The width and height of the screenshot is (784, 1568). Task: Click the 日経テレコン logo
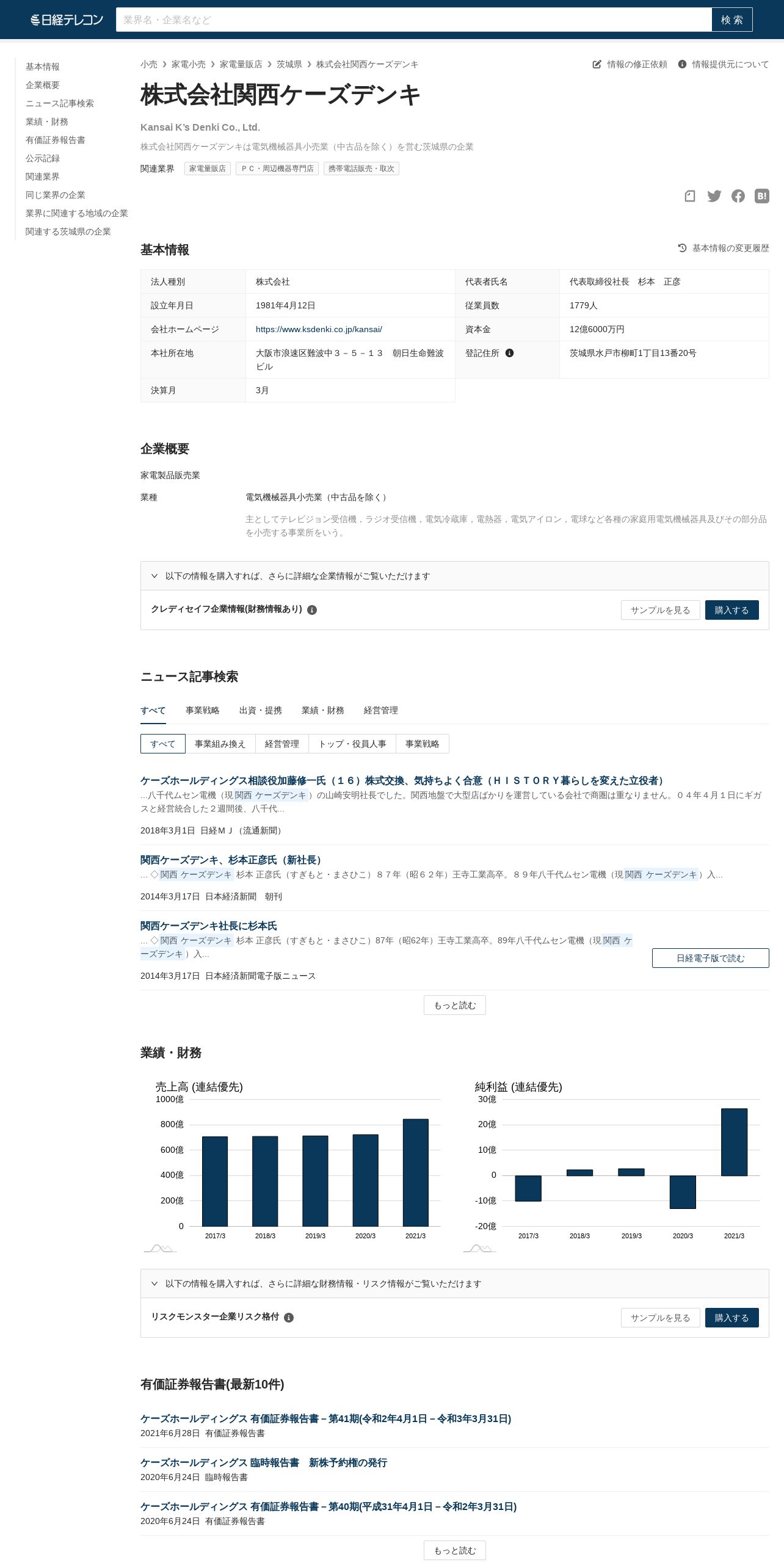(67, 20)
